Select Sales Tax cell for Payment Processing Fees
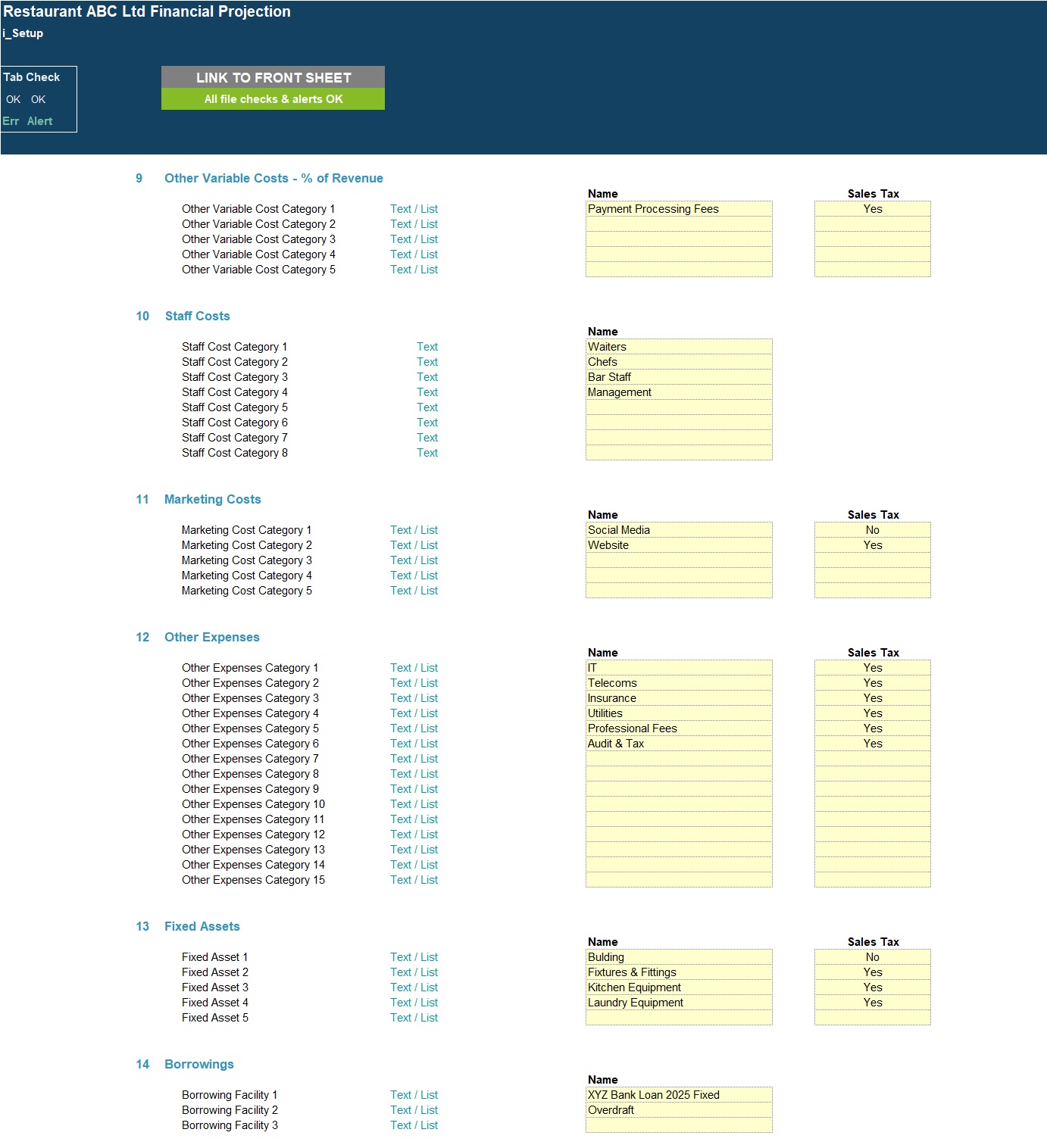 click(x=873, y=209)
